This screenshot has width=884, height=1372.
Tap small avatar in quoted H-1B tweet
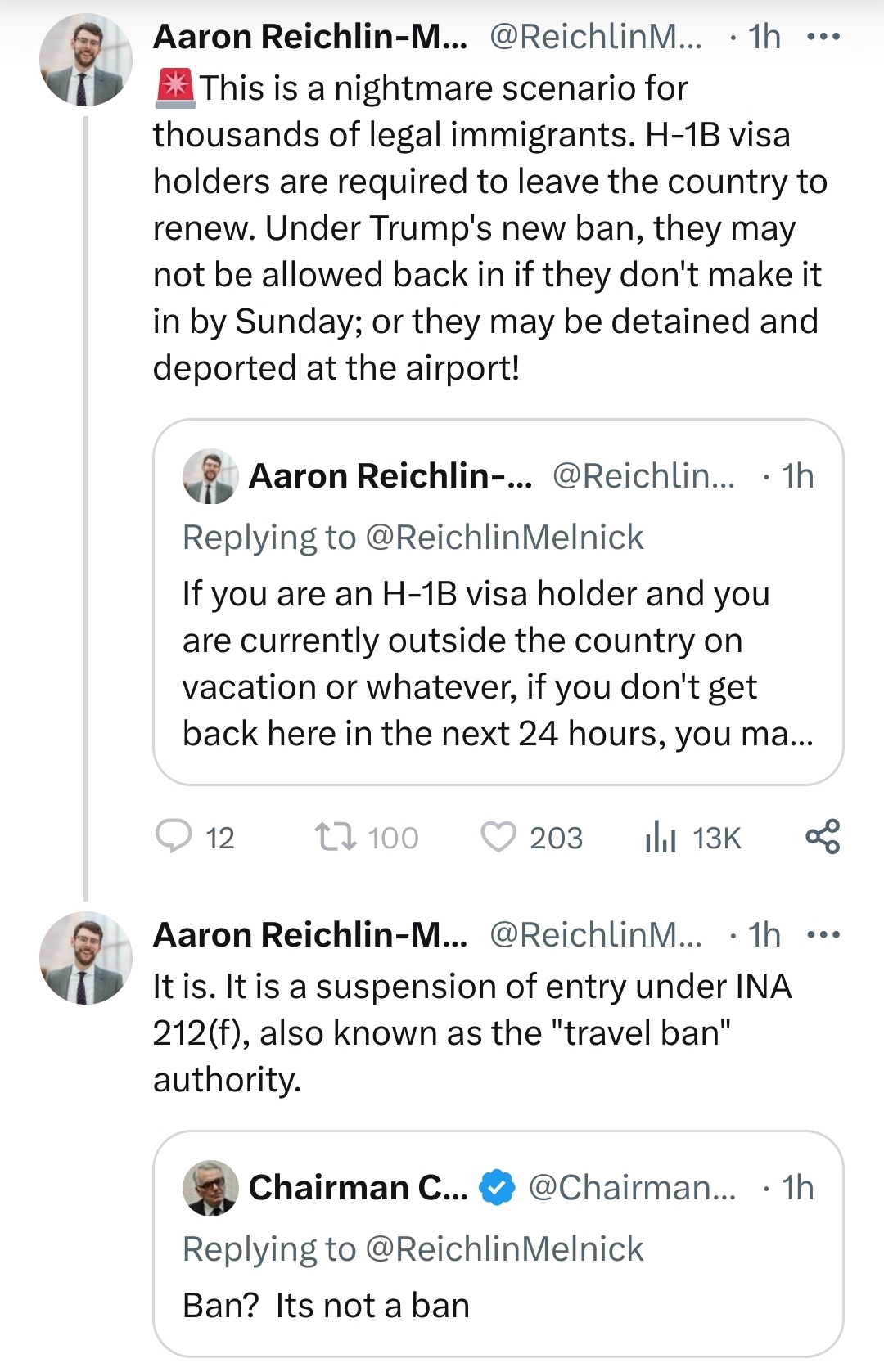(210, 476)
